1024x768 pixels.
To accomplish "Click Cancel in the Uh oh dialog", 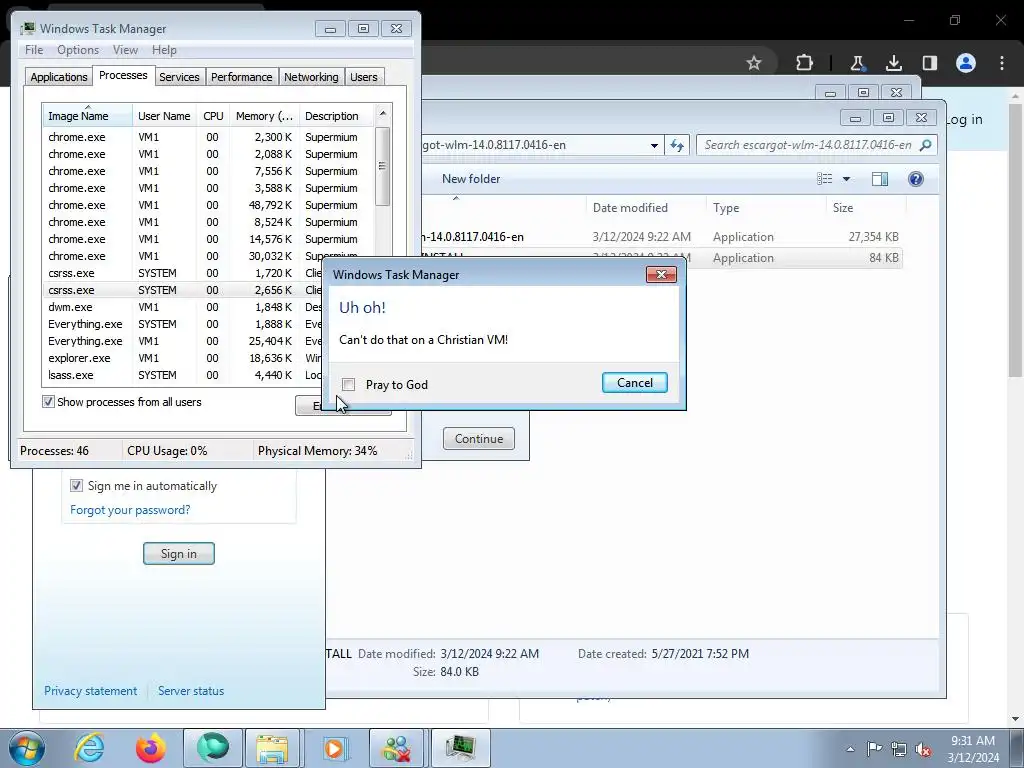I will [x=634, y=383].
